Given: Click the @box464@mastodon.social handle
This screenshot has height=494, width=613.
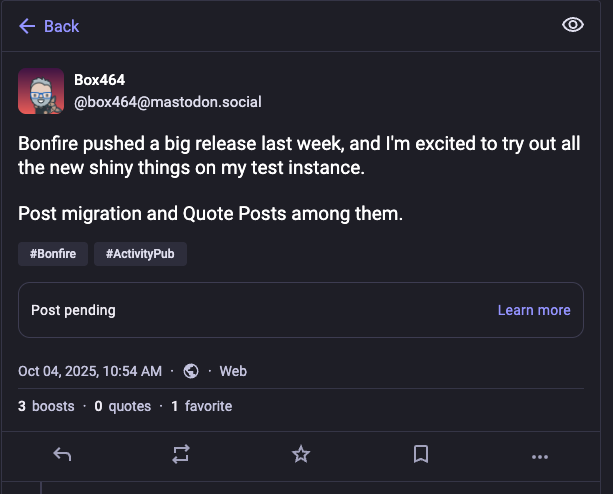Looking at the screenshot, I should tap(168, 102).
